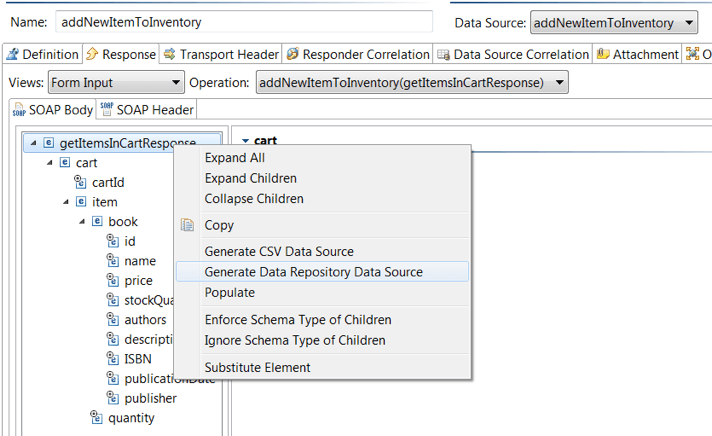
Task: Click the SOAP Header tab icon
Action: click(107, 109)
